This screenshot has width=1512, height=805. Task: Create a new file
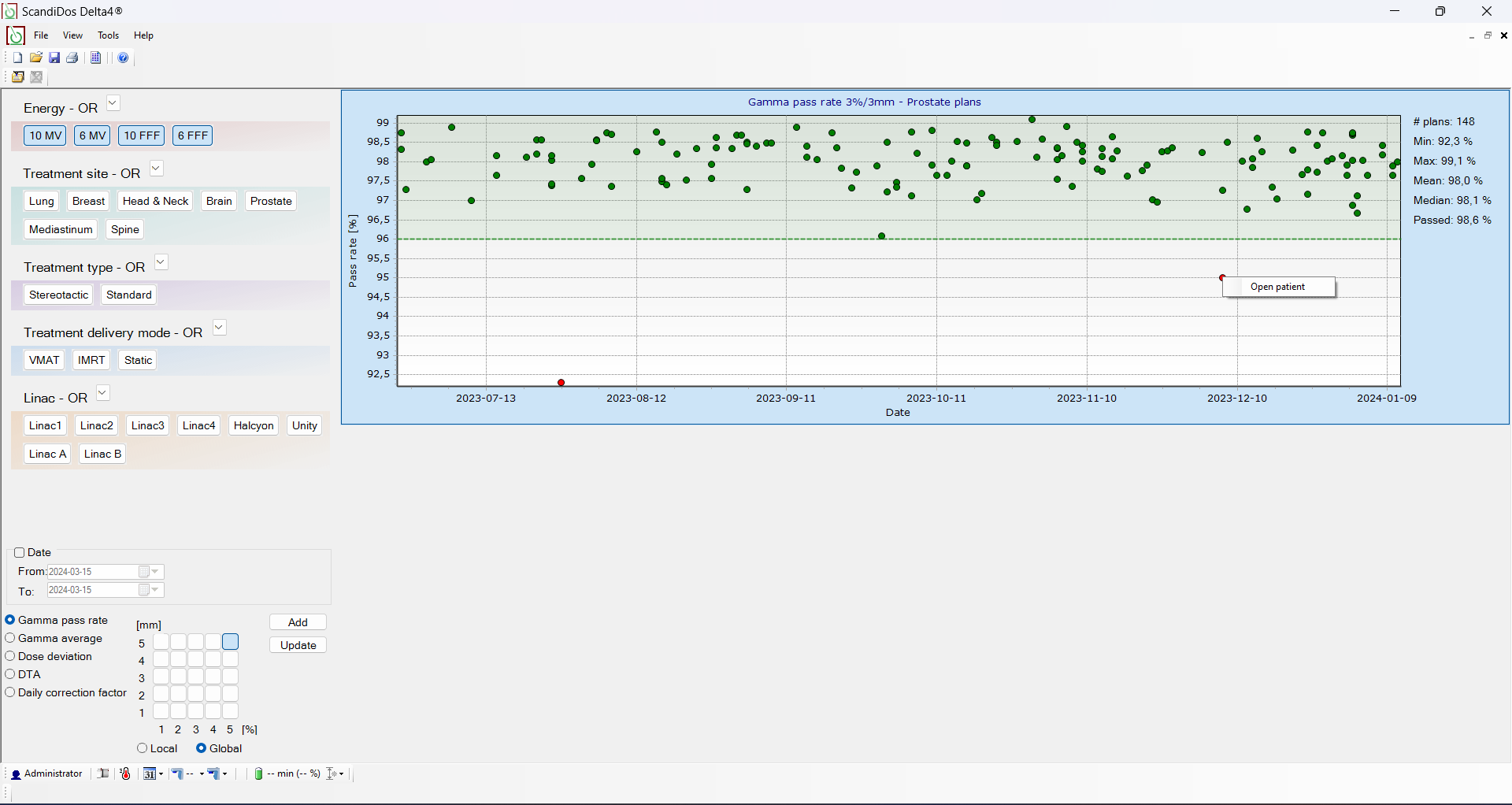17,57
